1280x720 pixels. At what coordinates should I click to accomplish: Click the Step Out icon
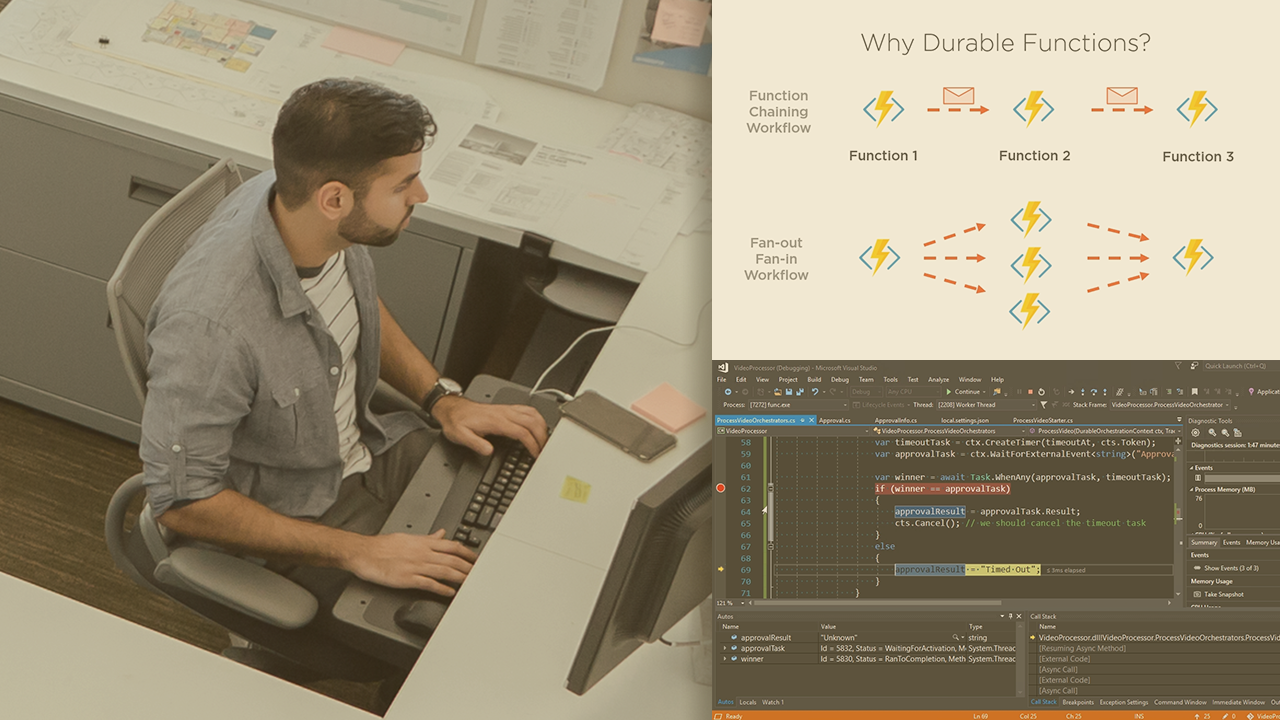pyautogui.click(x=1105, y=392)
